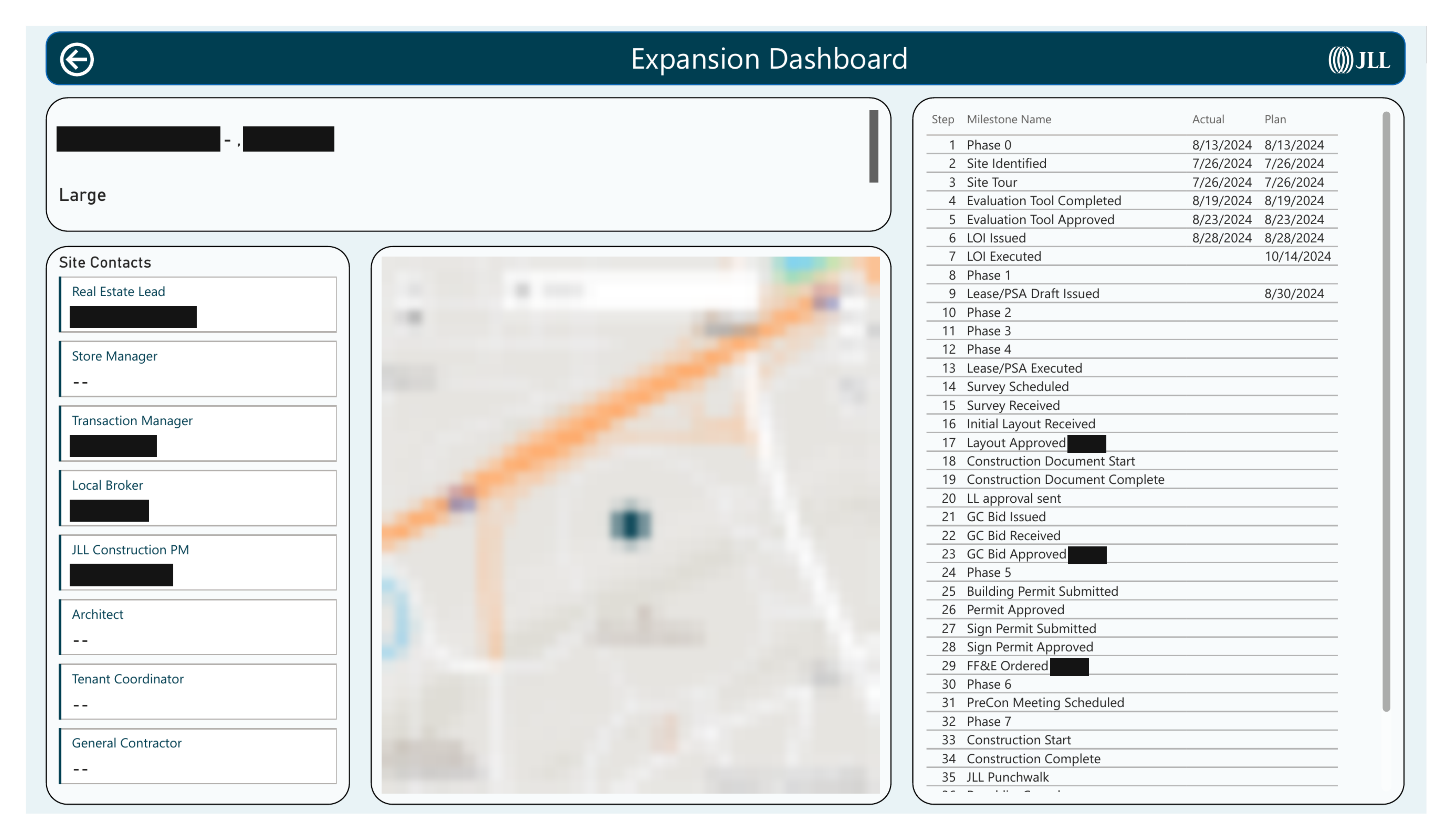Select the 'Phase 4' milestone row
This screenshot has height=840, width=1453.
(x=1132, y=349)
